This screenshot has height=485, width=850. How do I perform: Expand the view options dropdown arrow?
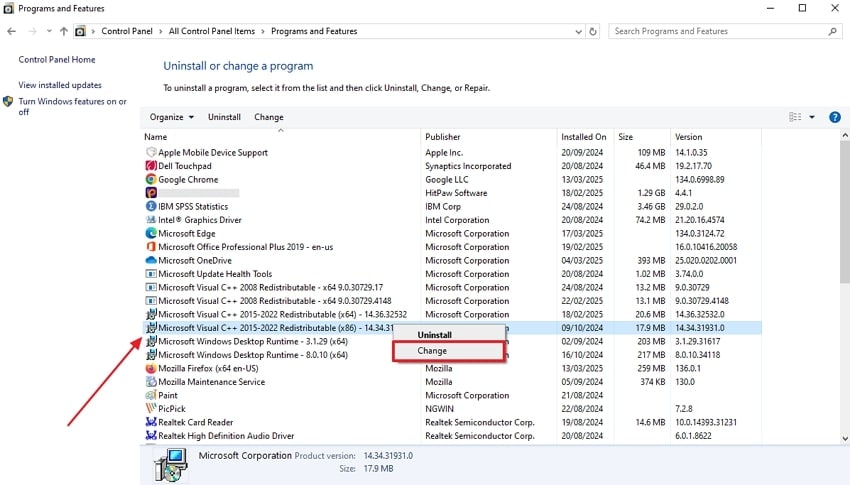click(812, 117)
